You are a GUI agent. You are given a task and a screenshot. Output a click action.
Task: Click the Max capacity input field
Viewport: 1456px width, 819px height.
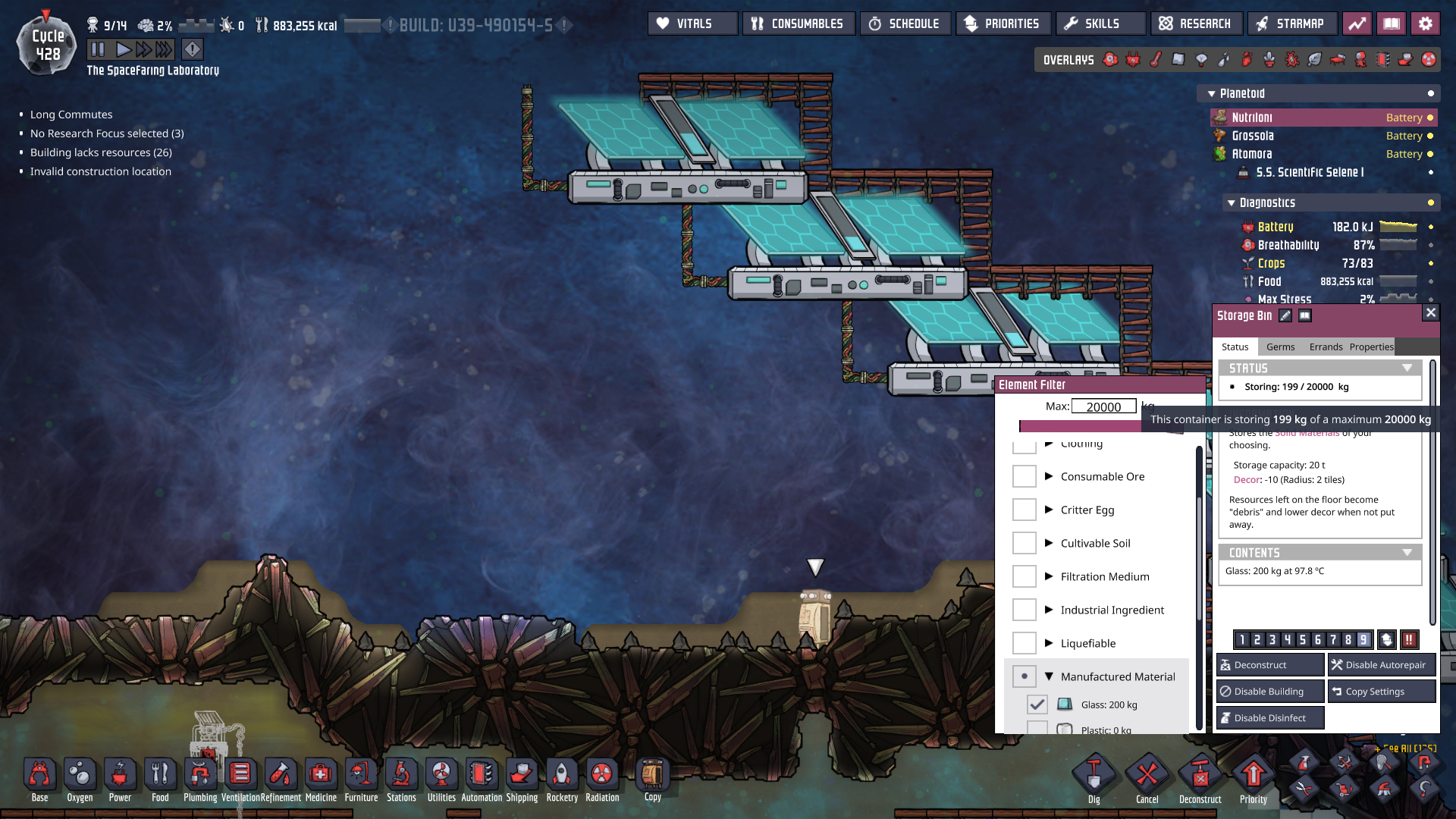click(1103, 406)
